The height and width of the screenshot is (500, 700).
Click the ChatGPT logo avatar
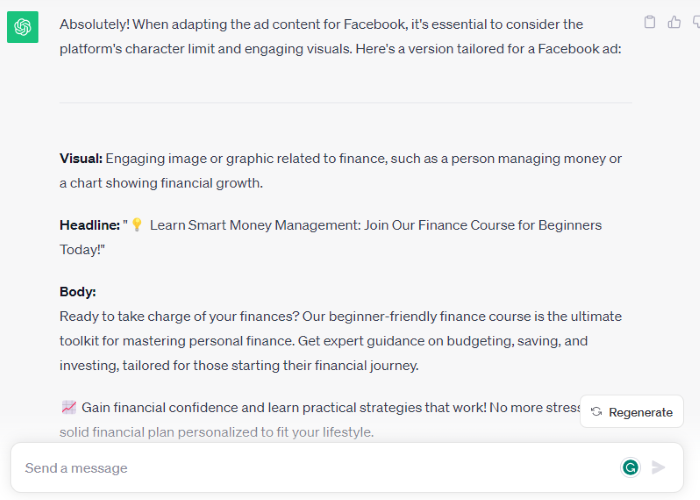click(22, 27)
